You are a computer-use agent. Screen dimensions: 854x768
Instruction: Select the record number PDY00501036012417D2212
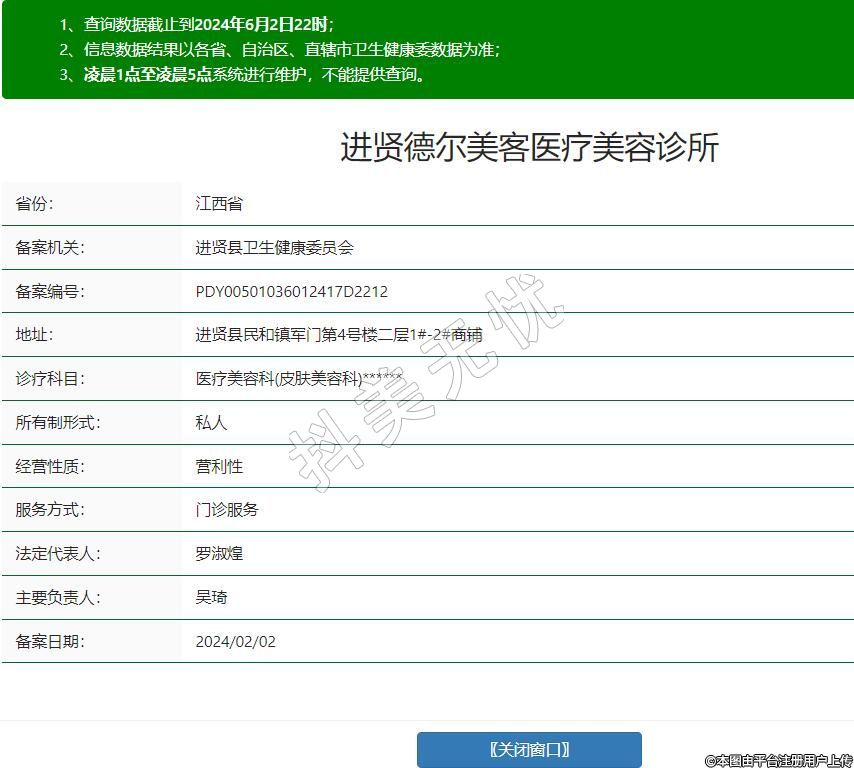click(291, 292)
